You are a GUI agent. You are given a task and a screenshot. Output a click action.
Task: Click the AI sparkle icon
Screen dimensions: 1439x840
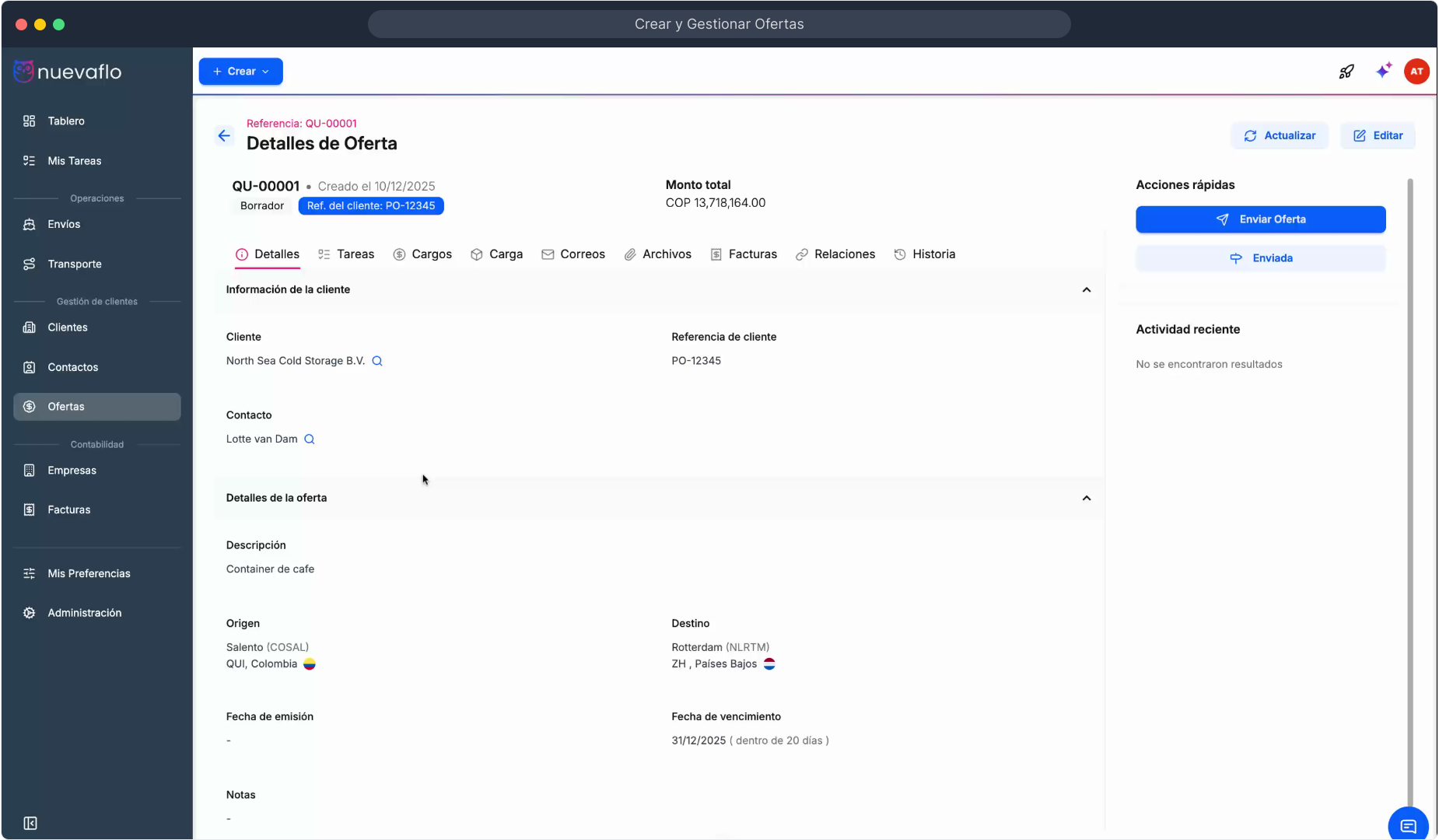point(1383,72)
